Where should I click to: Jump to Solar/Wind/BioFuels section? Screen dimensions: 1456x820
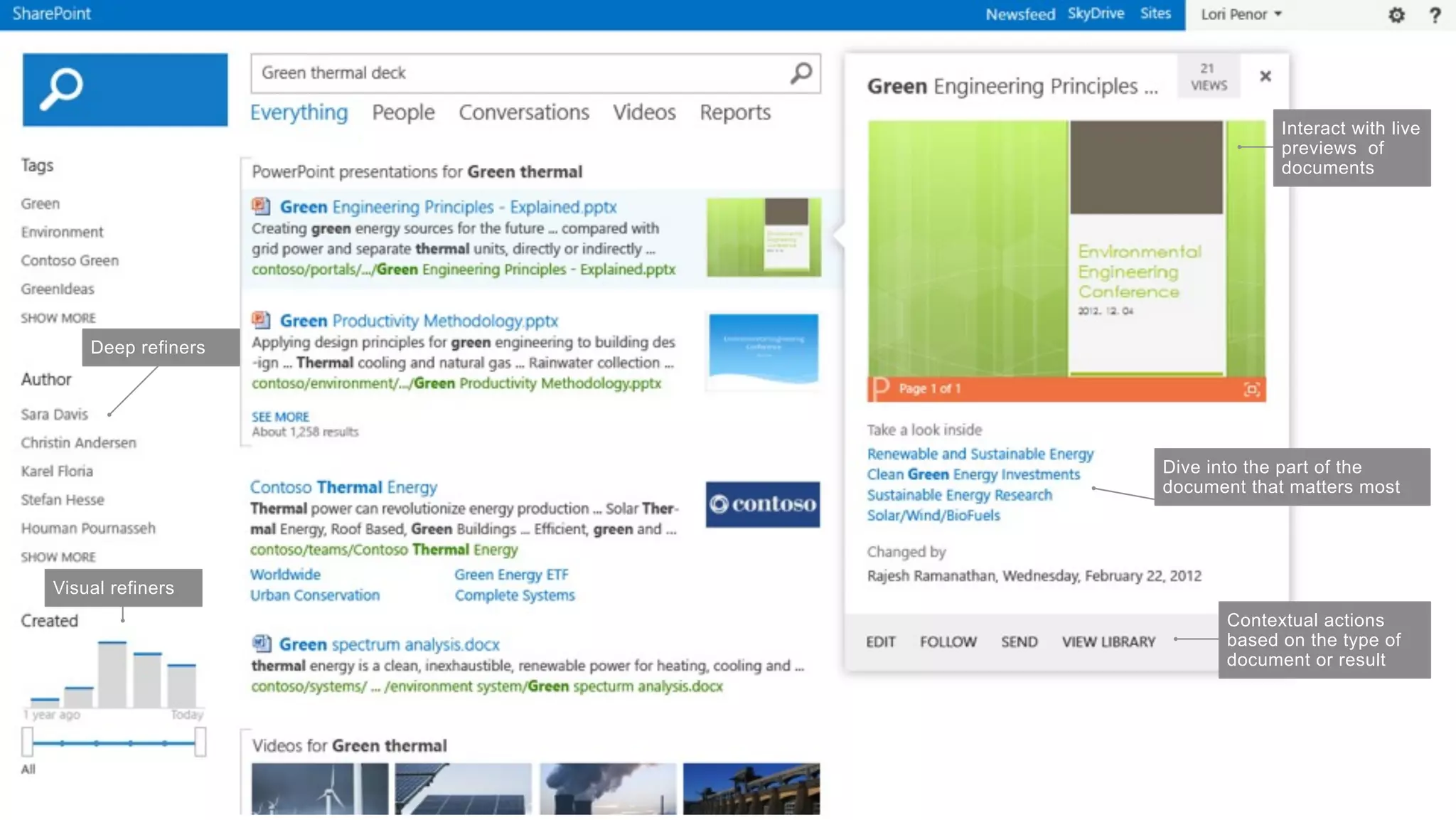pos(933,516)
